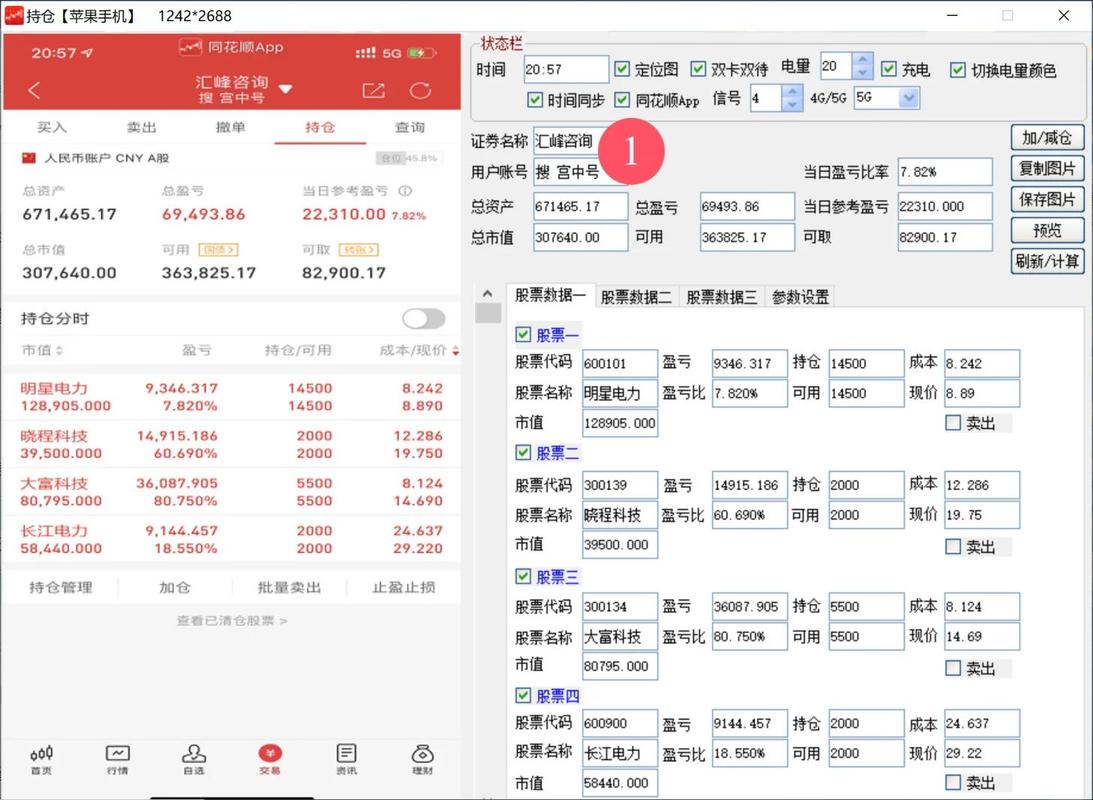The height and width of the screenshot is (800, 1093).
Task: Click the 保存图片 button
Action: pos(1047,199)
